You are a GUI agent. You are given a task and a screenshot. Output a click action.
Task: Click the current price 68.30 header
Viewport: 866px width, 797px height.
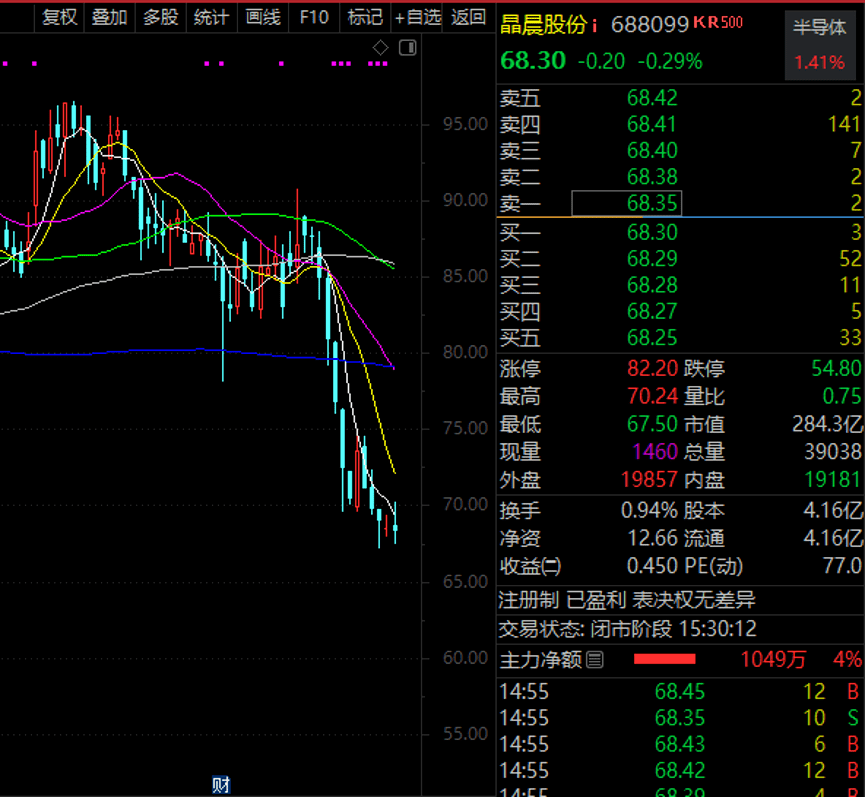533,61
